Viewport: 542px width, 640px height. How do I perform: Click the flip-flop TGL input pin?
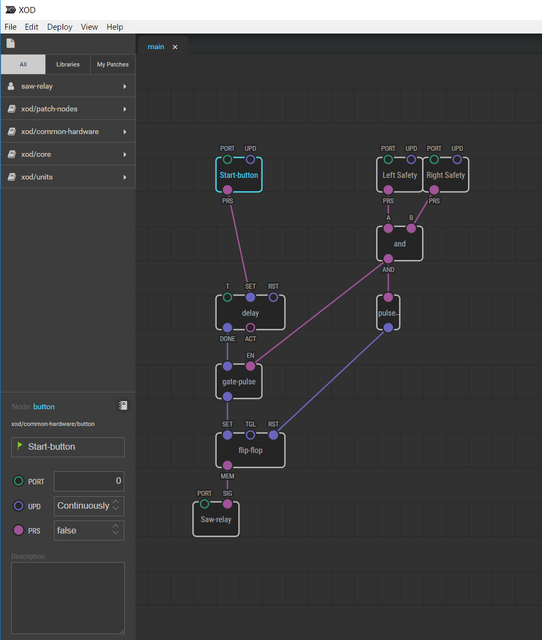click(250, 435)
